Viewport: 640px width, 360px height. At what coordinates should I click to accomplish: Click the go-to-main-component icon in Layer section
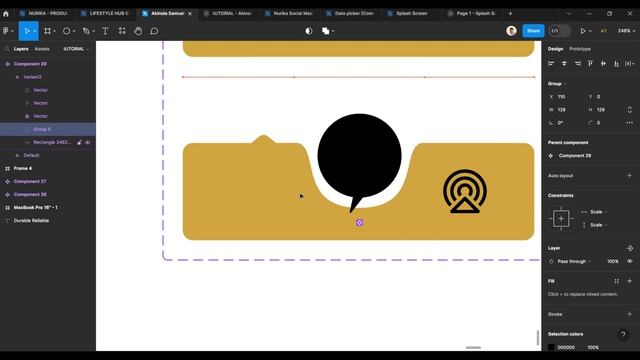[x=629, y=248]
